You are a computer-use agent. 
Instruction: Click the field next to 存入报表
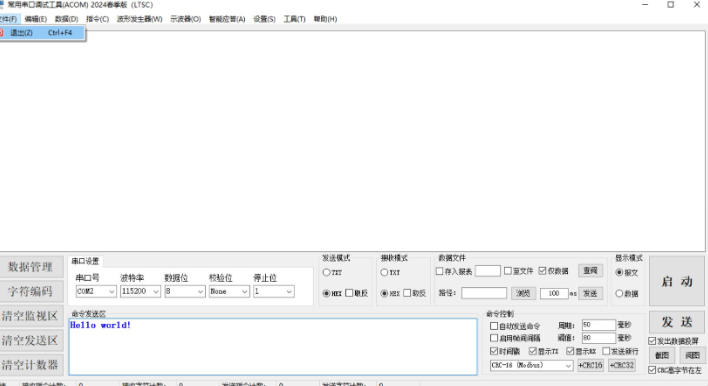point(488,271)
